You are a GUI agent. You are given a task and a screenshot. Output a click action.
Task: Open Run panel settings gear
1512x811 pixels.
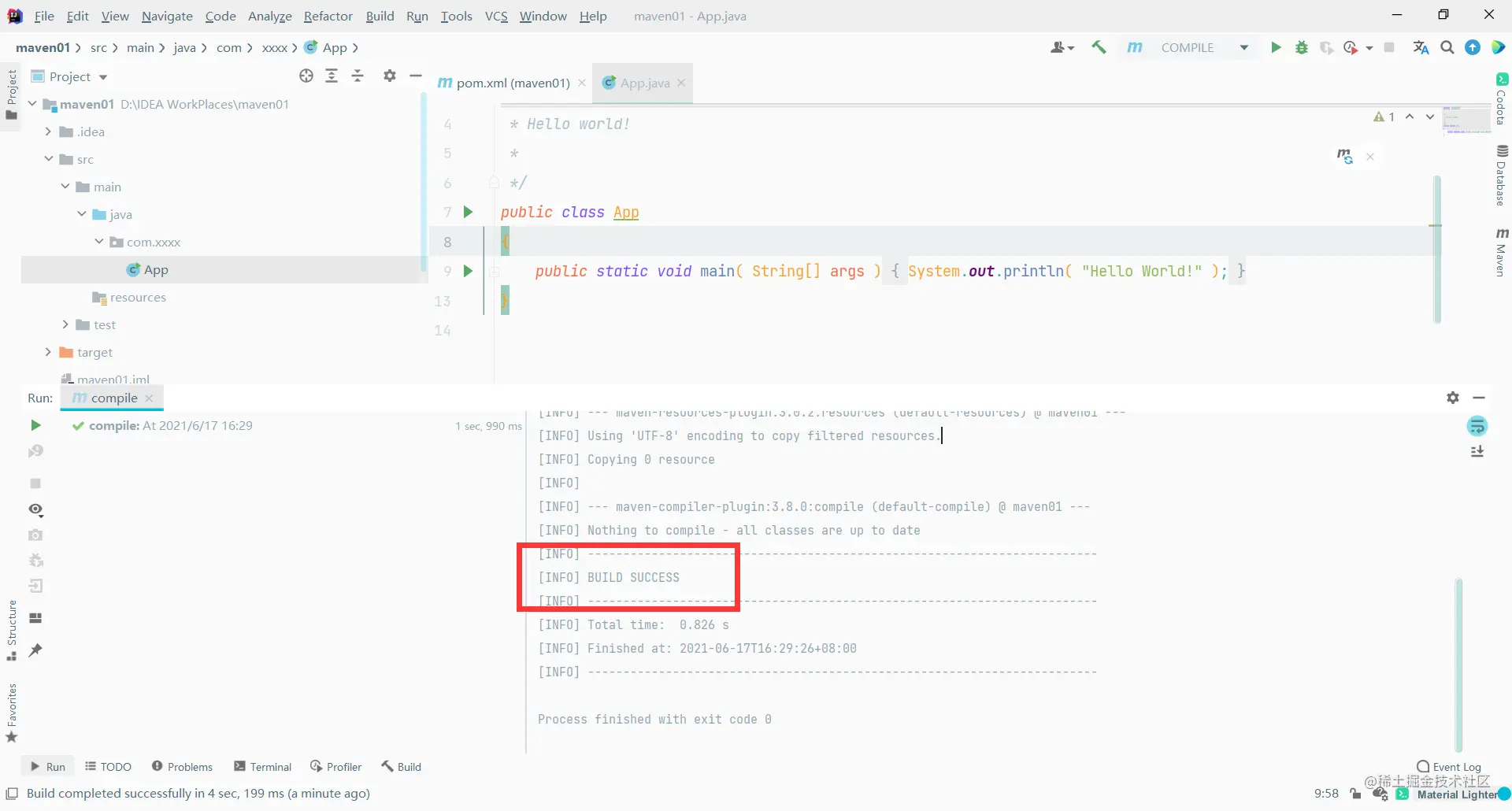1453,398
